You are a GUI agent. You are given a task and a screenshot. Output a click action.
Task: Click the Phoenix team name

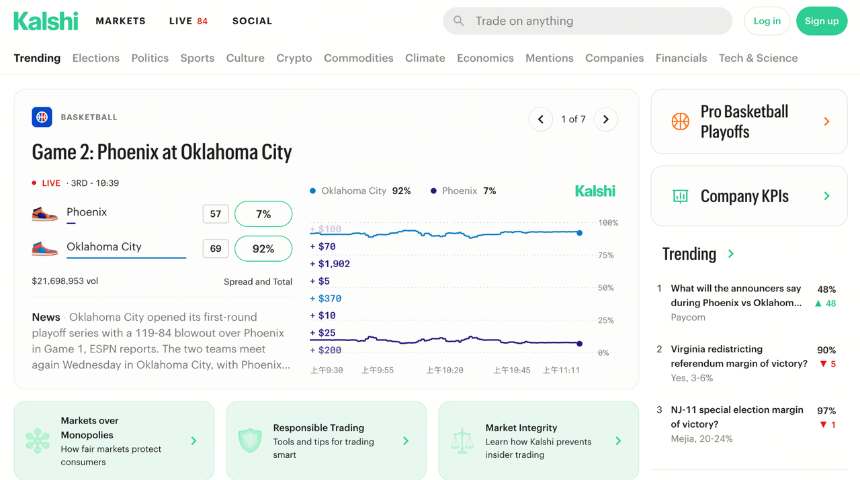(x=87, y=212)
